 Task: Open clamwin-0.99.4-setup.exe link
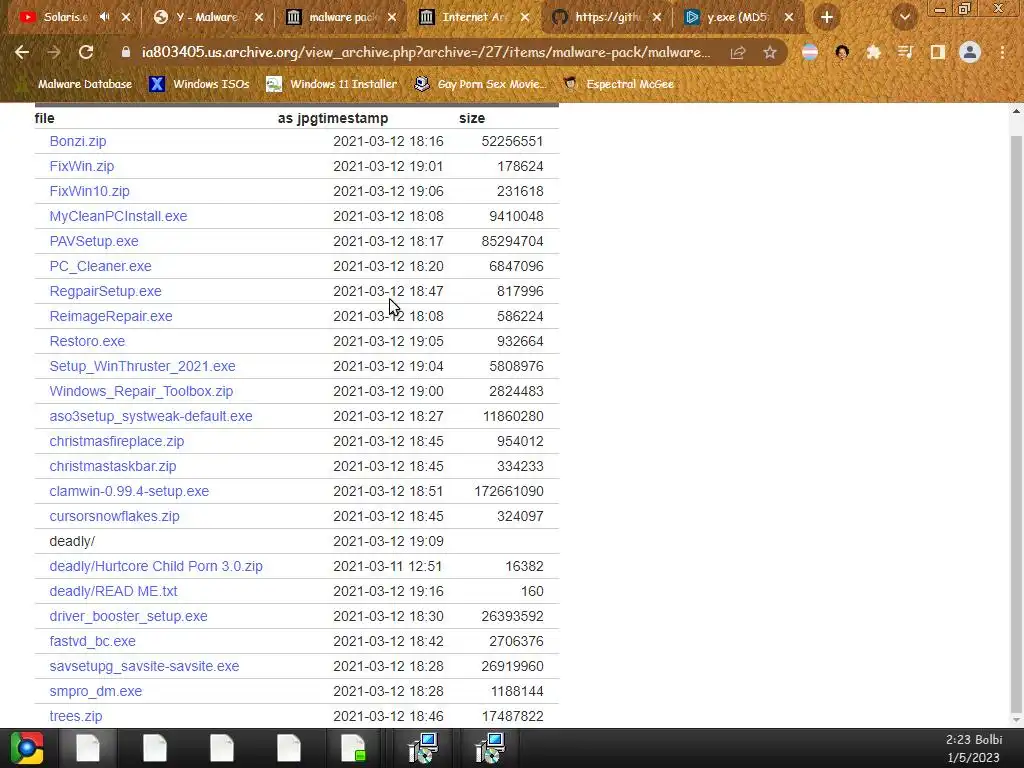(129, 491)
